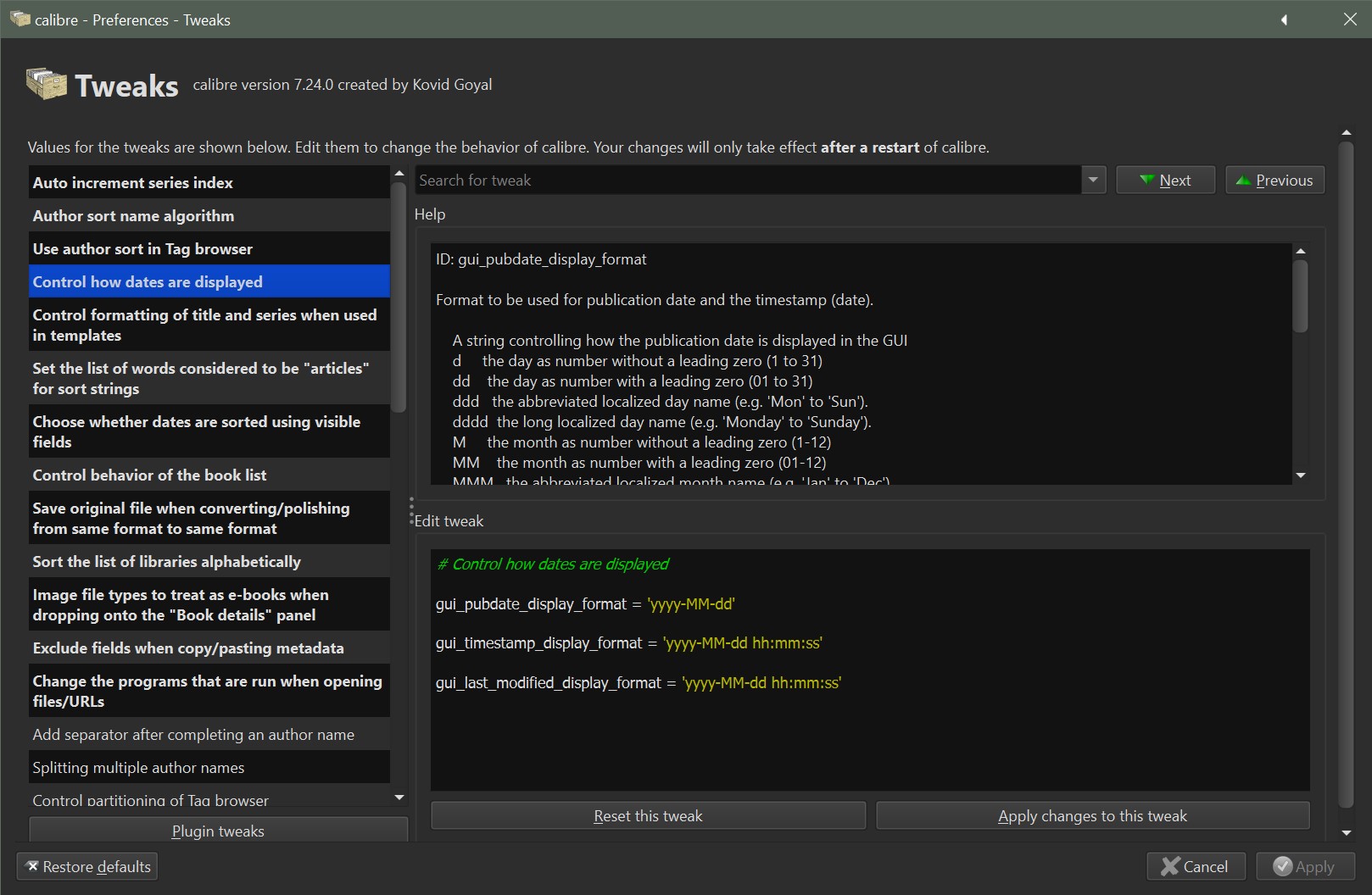This screenshot has width=1372, height=895.
Task: Close the Tweaks preferences window
Action: [x=1350, y=19]
